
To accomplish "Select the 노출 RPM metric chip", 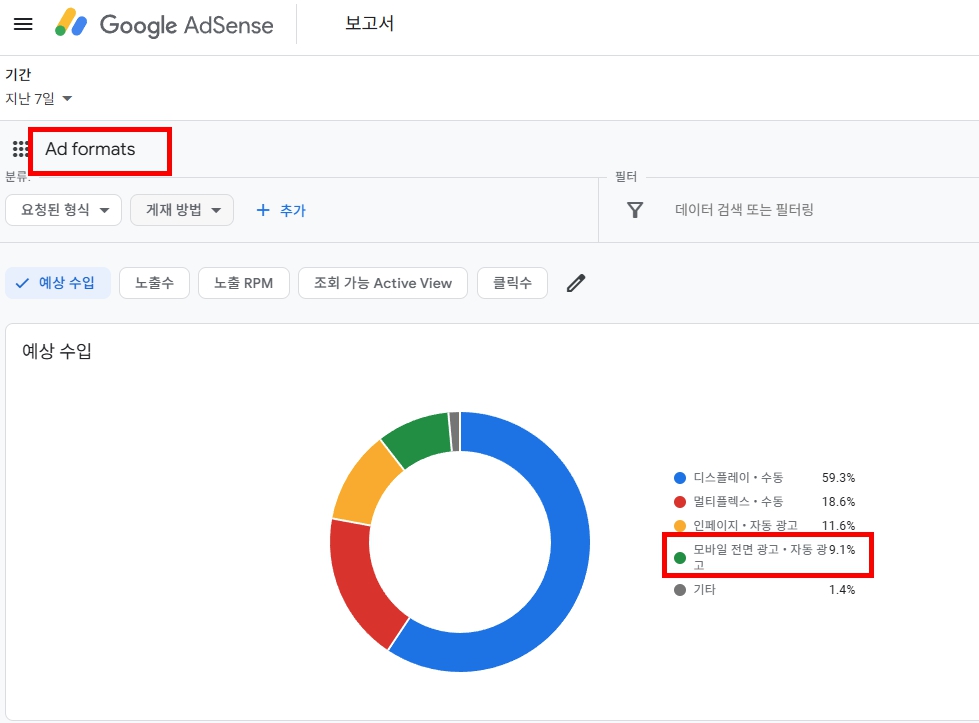I will coord(244,283).
